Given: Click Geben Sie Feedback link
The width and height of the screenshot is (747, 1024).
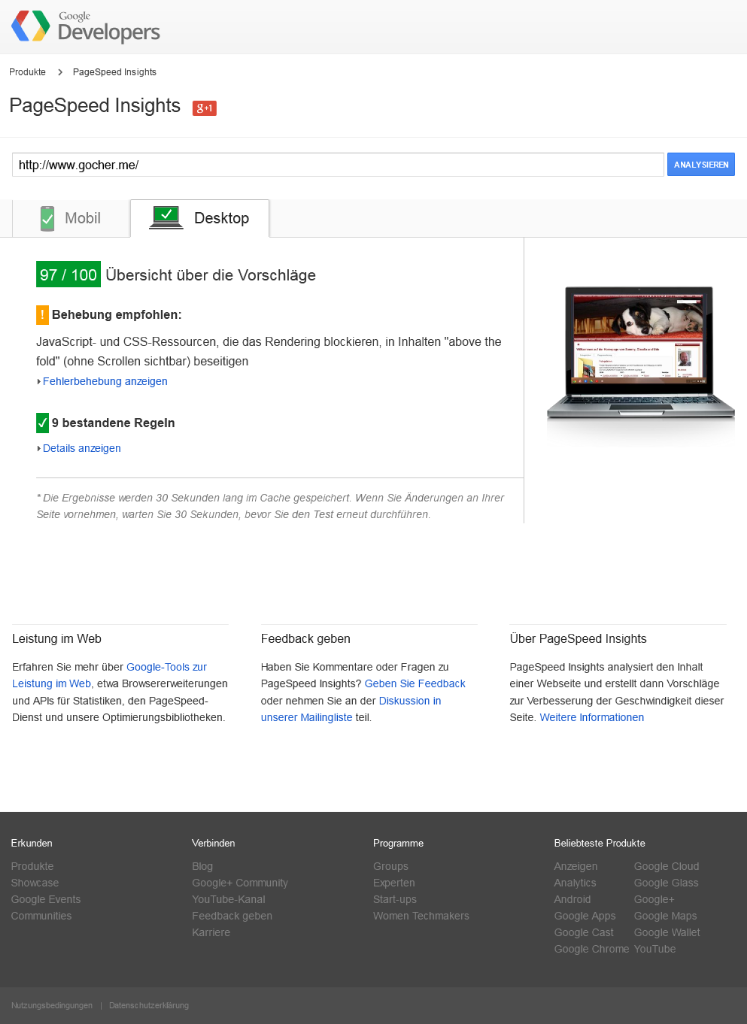Looking at the screenshot, I should click(x=415, y=684).
